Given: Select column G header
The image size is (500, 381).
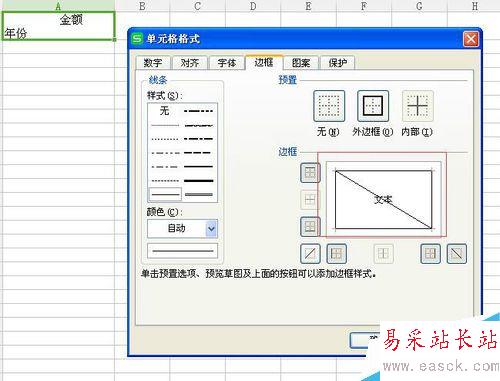Looking at the screenshot, I should pos(419,5).
